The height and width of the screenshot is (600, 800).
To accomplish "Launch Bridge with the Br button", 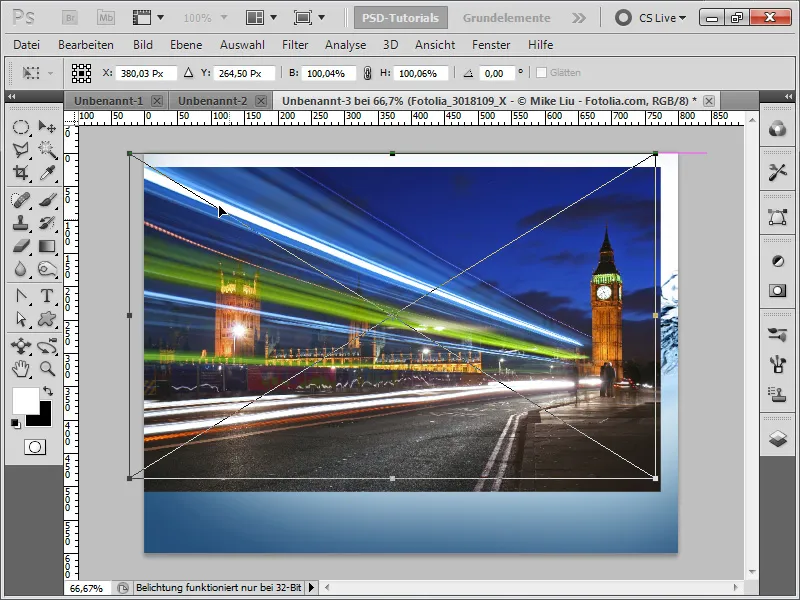I will click(70, 18).
